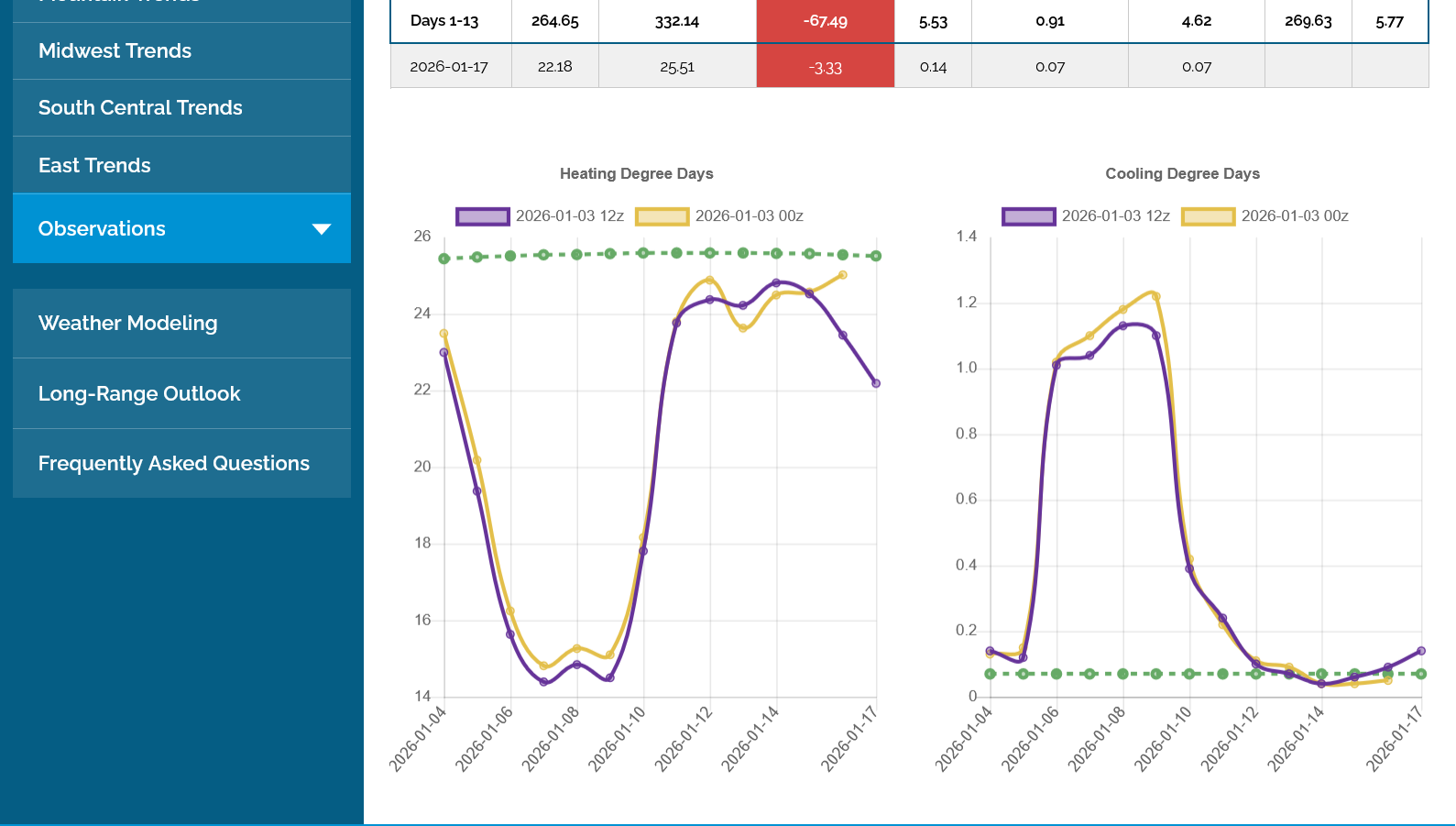Screen dimensions: 1456x826
Task: Open Frequently Asked Questions
Action: point(174,464)
